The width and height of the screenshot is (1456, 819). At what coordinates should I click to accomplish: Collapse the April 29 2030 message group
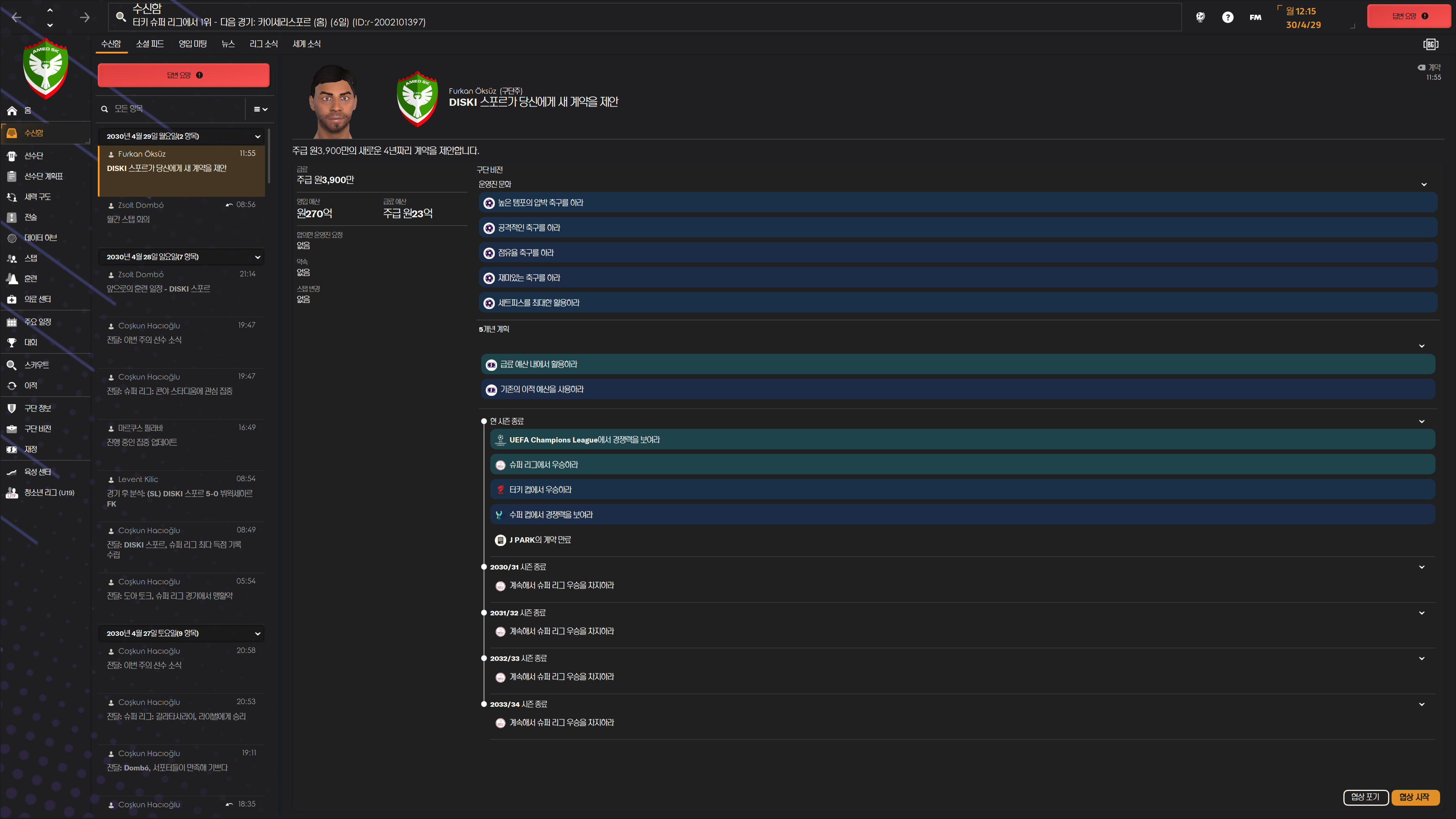pyautogui.click(x=258, y=136)
